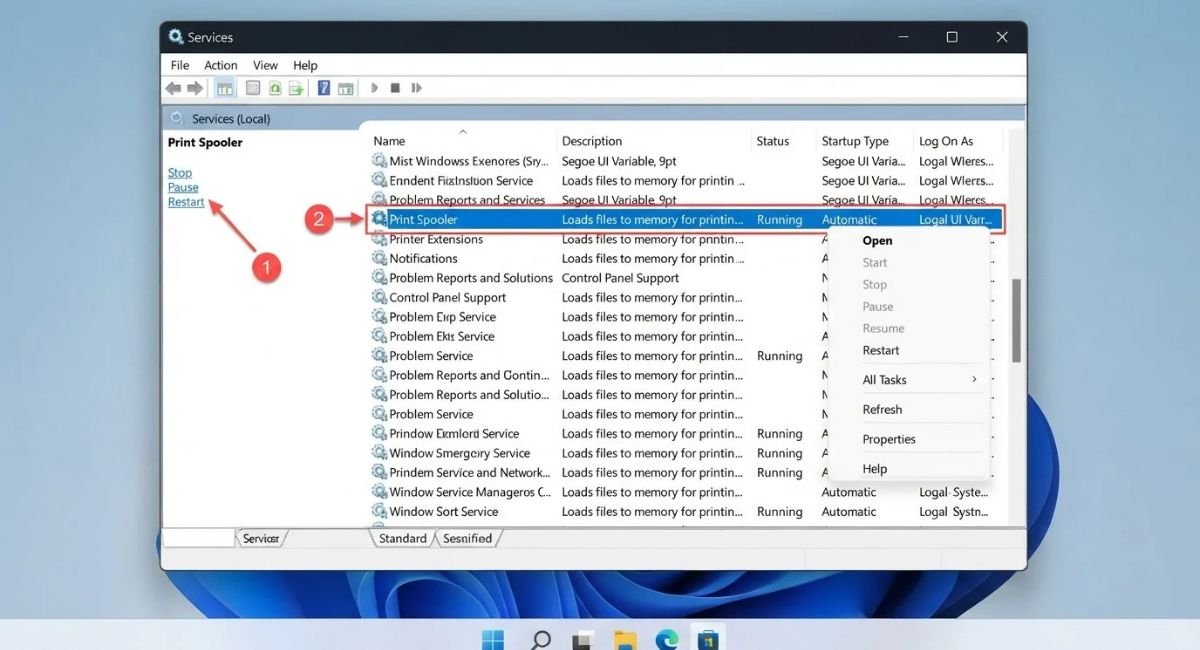Open the Help menu in menu bar
Image resolution: width=1200 pixels, height=650 pixels.
(305, 65)
